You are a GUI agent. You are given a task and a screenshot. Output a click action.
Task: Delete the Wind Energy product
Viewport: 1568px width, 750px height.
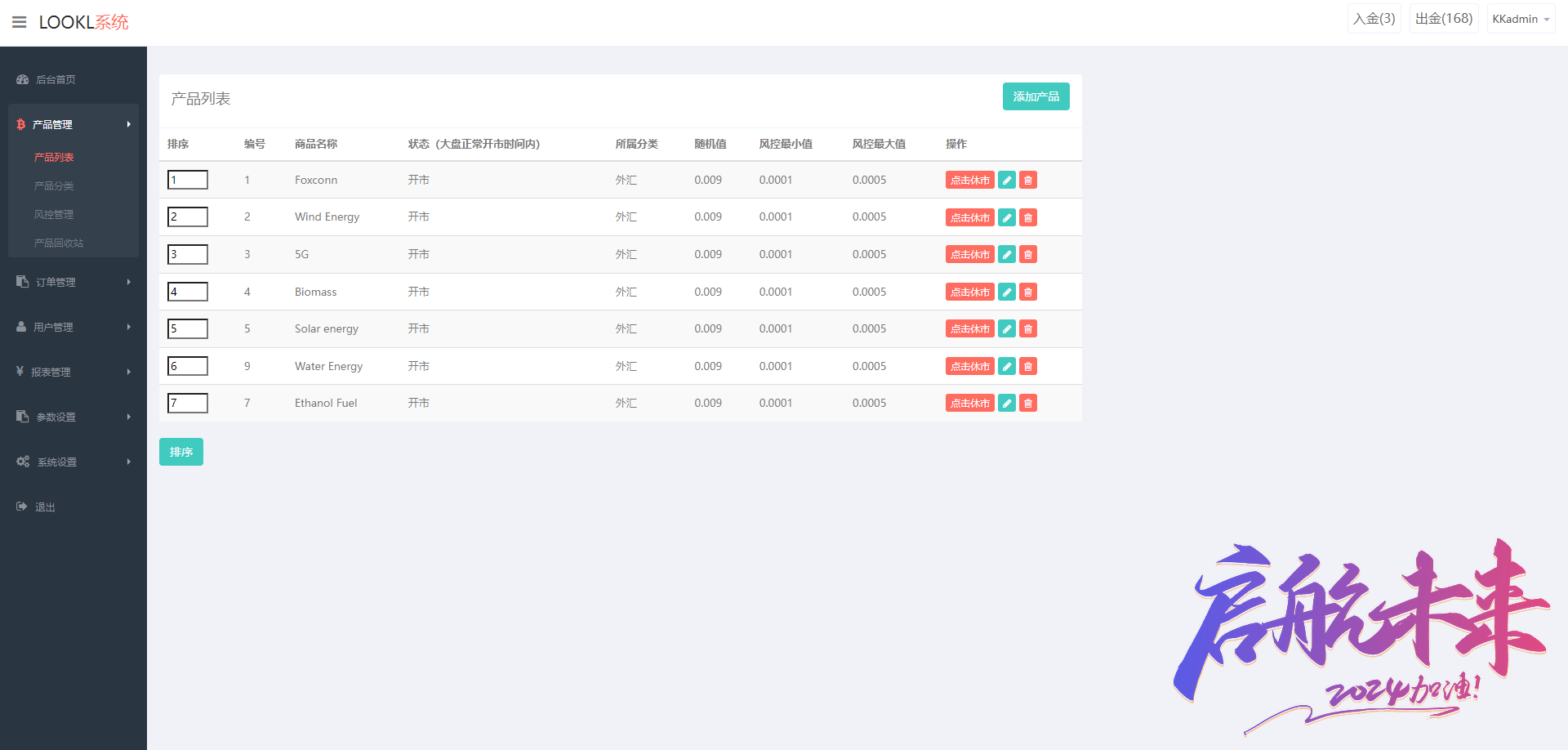click(x=1028, y=217)
